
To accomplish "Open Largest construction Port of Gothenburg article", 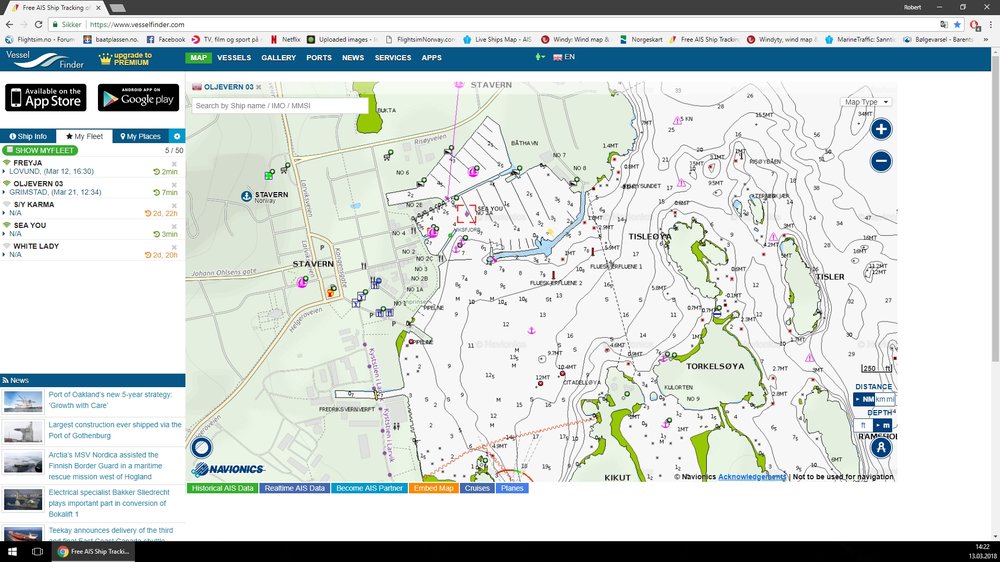I will pos(115,430).
